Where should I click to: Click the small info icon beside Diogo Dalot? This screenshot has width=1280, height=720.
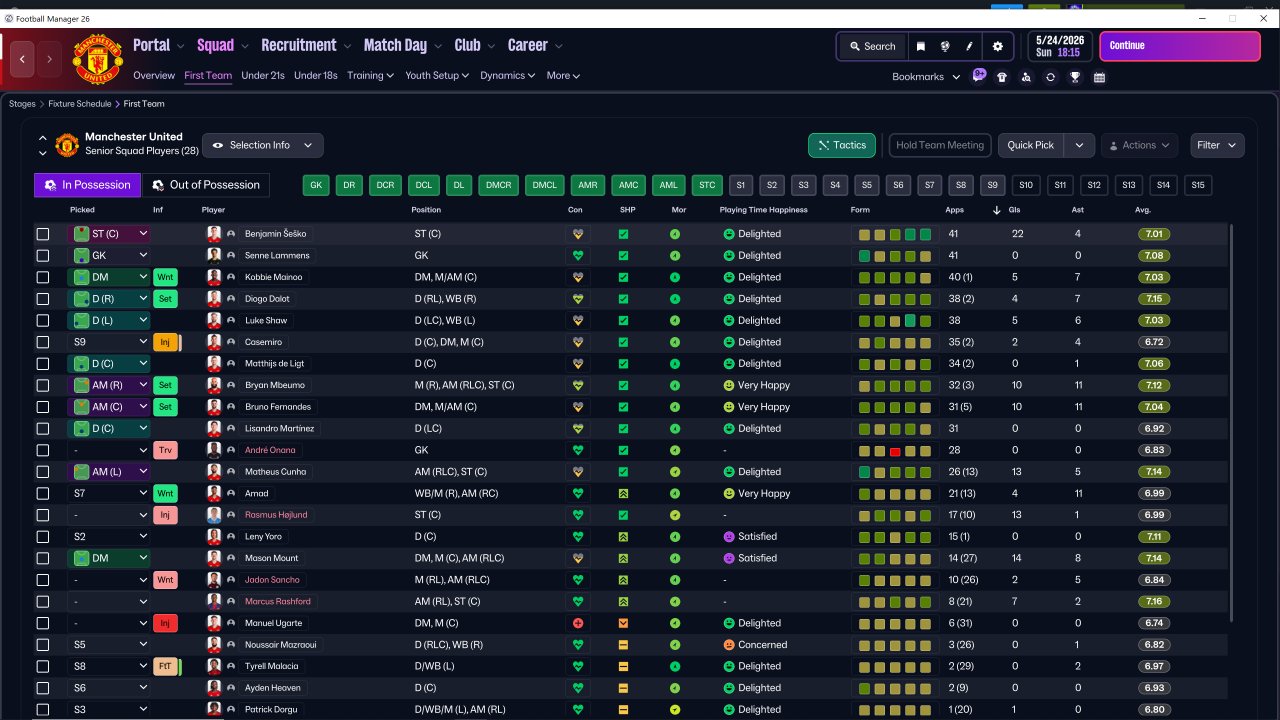coord(231,299)
